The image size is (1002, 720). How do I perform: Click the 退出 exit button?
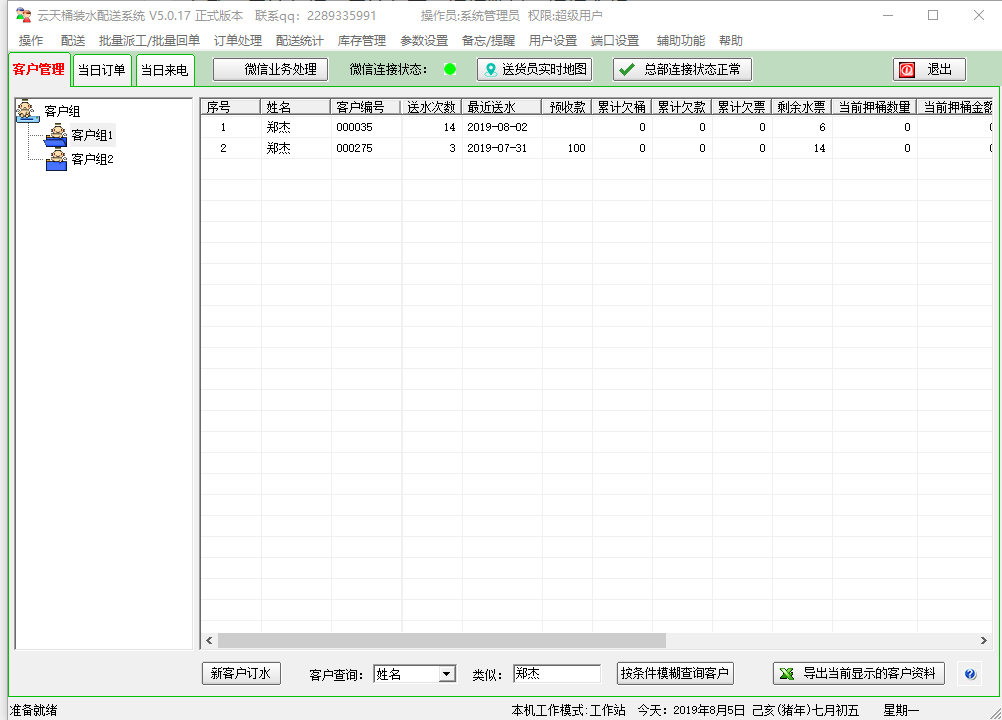[x=929, y=69]
